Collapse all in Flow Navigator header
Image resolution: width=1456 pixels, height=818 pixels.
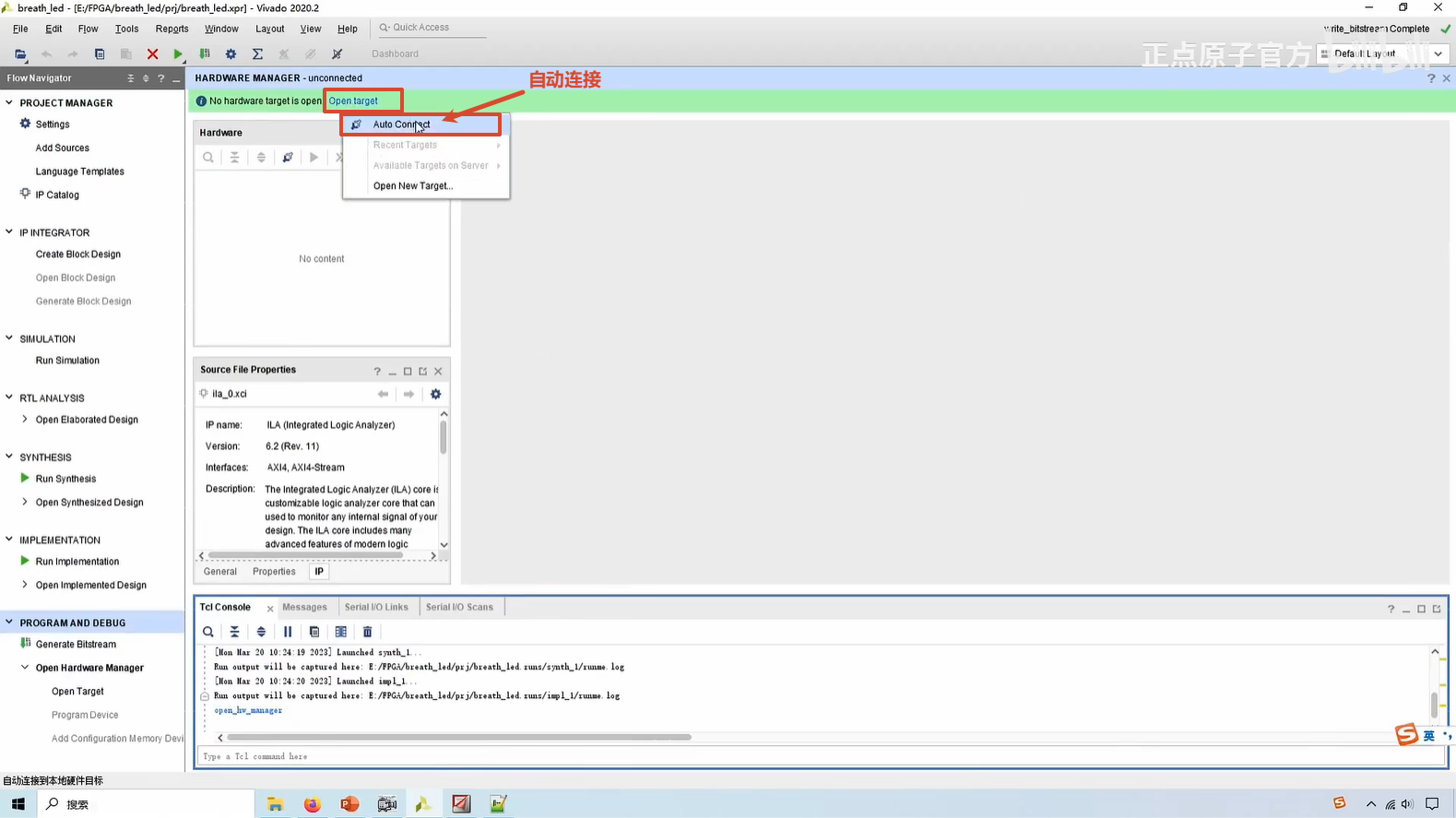point(130,78)
